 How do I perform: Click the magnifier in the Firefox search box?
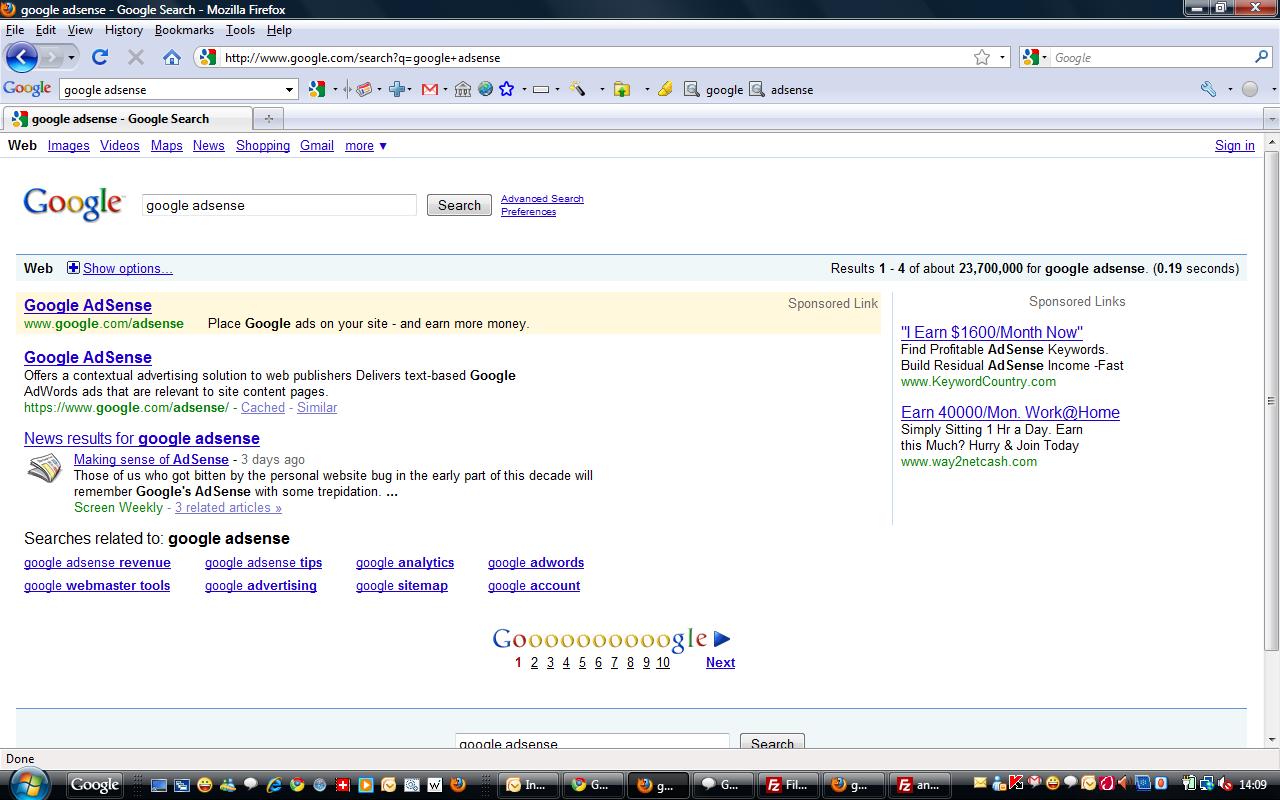tap(1261, 57)
